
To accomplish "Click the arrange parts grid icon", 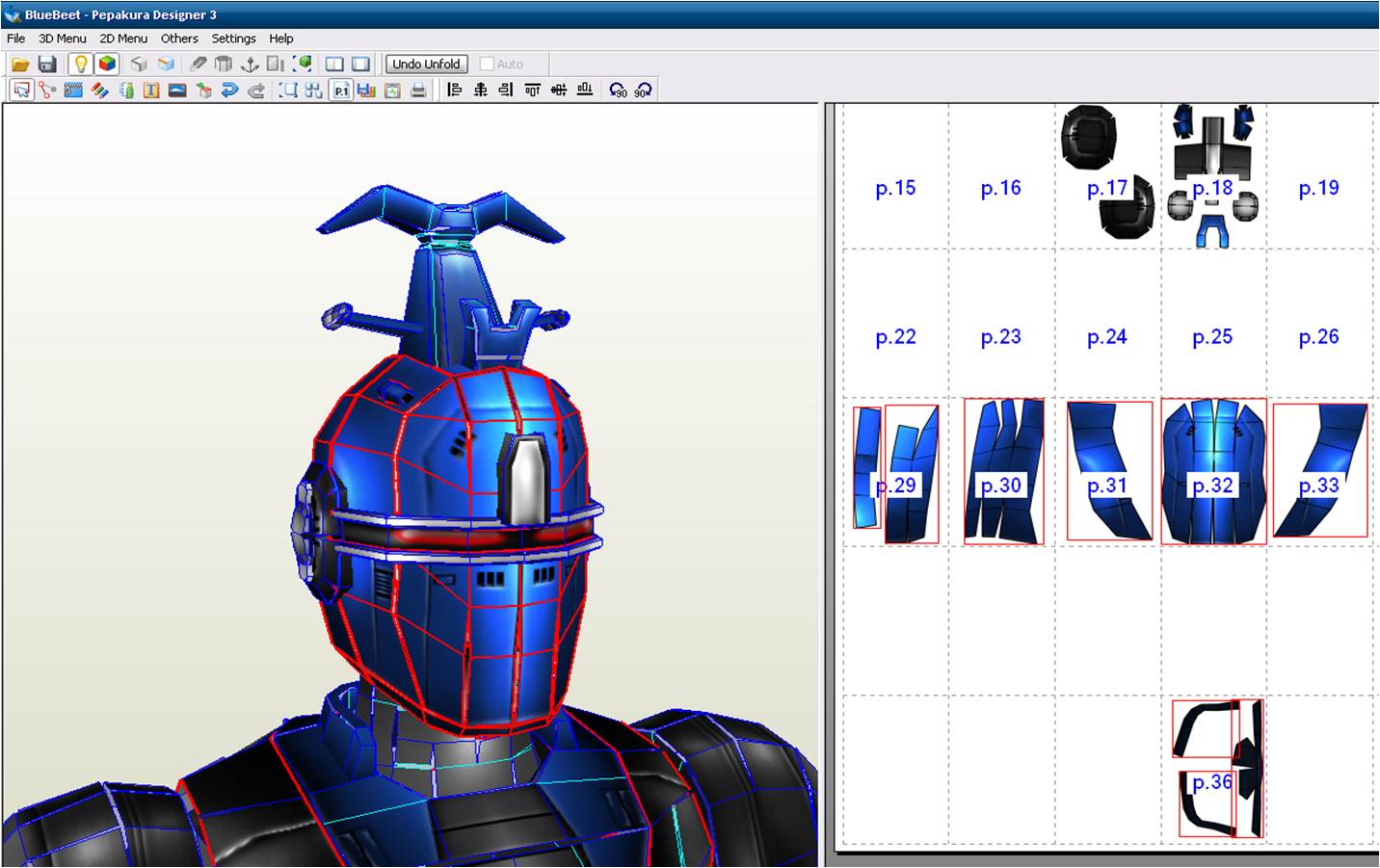I will pos(314,91).
